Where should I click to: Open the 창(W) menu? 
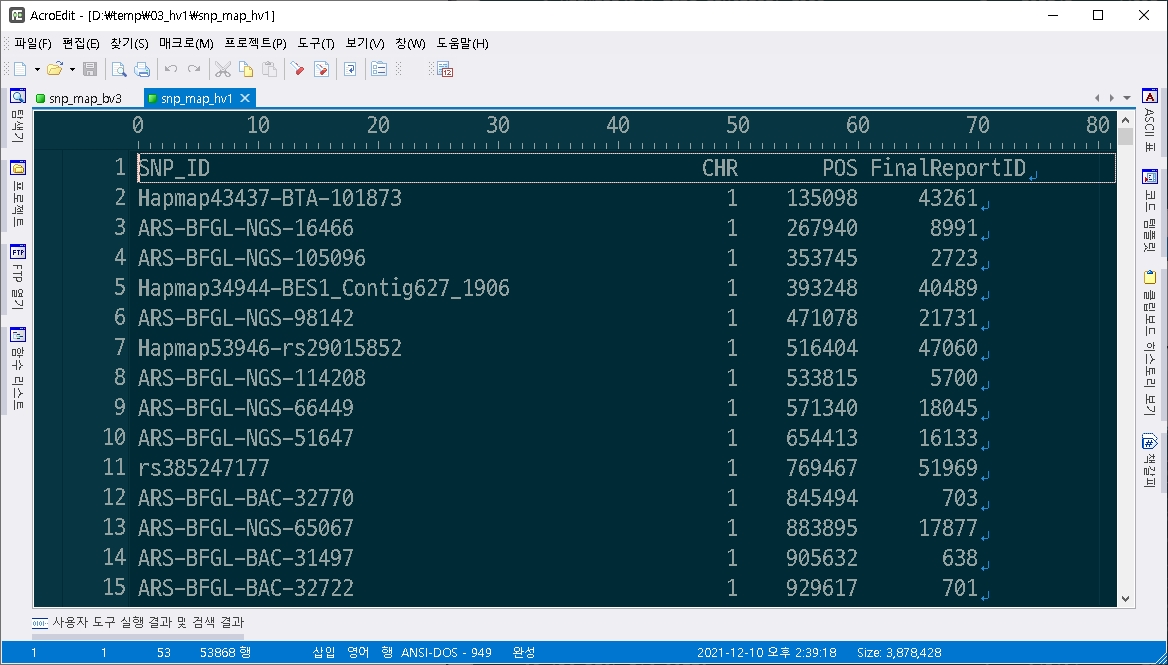pyautogui.click(x=410, y=43)
